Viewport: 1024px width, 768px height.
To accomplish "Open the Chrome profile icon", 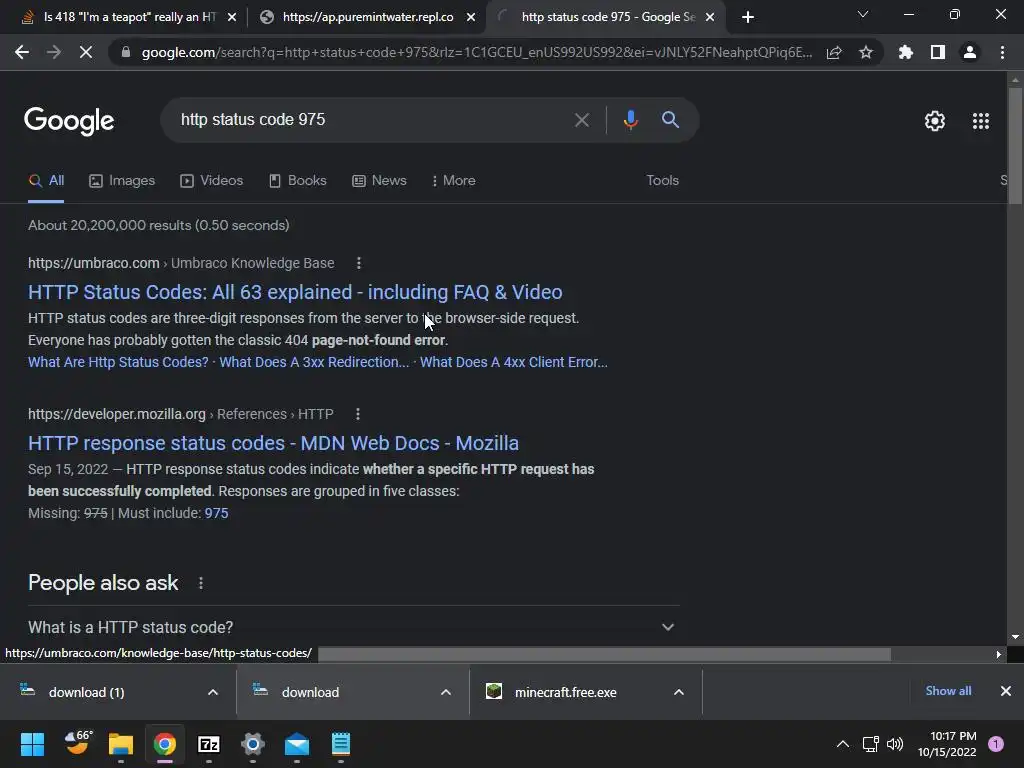I will [970, 52].
